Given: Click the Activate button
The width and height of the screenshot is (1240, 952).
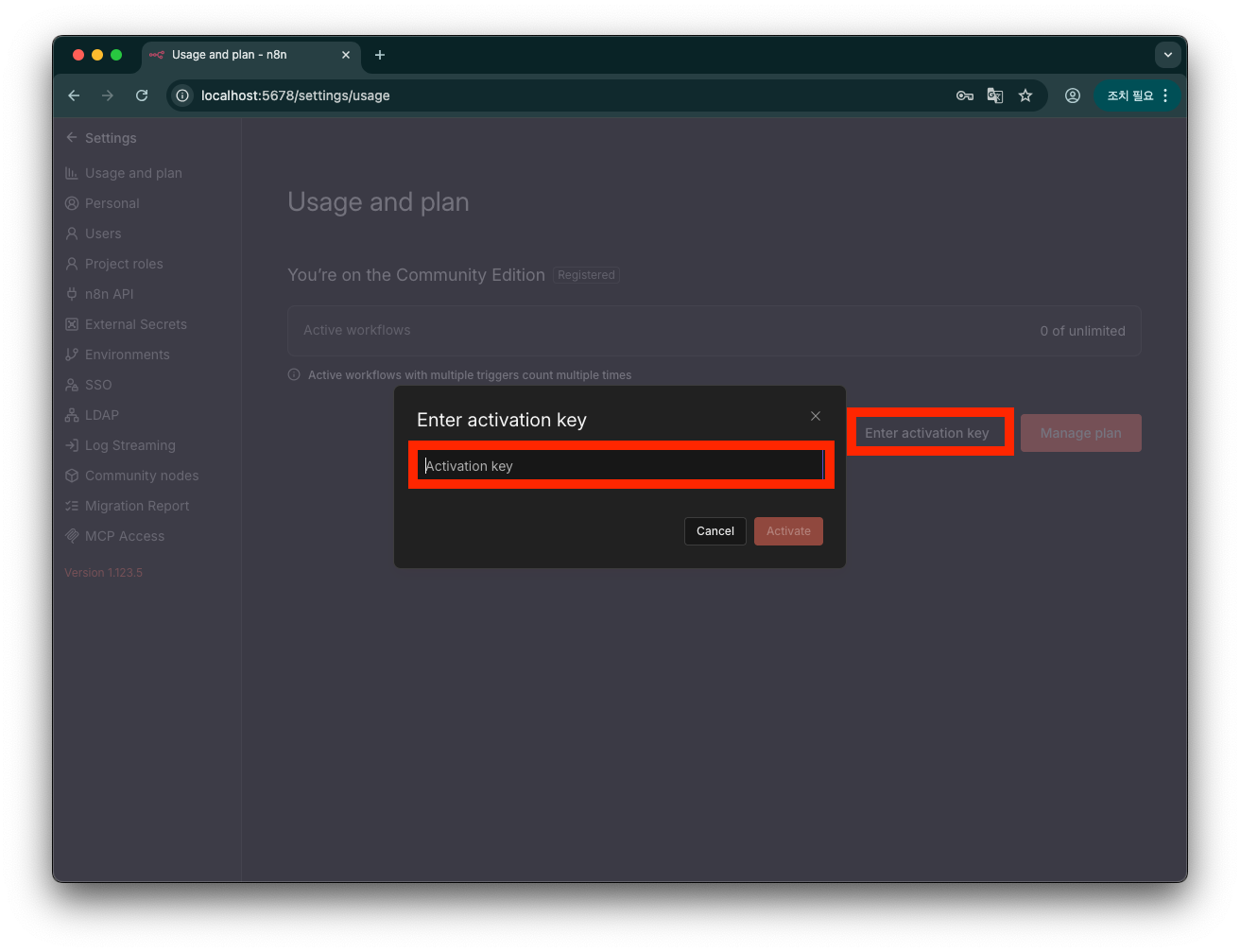Looking at the screenshot, I should 788,531.
